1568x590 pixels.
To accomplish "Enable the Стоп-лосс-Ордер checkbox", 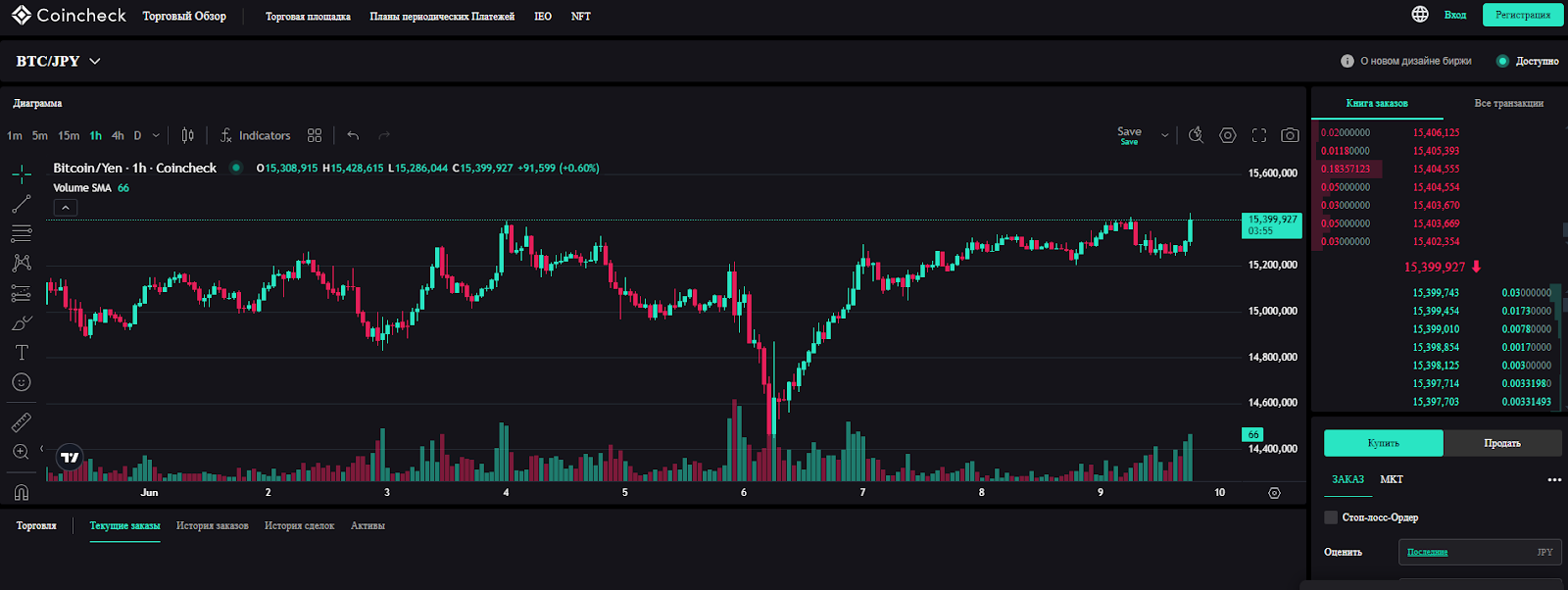I will [1331, 517].
